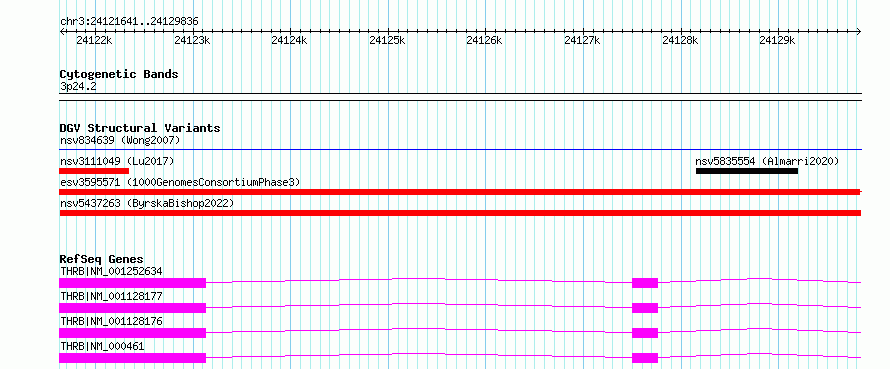Click small exon of THRB|NM_001252634
The width and height of the screenshot is (890, 369).
click(645, 283)
